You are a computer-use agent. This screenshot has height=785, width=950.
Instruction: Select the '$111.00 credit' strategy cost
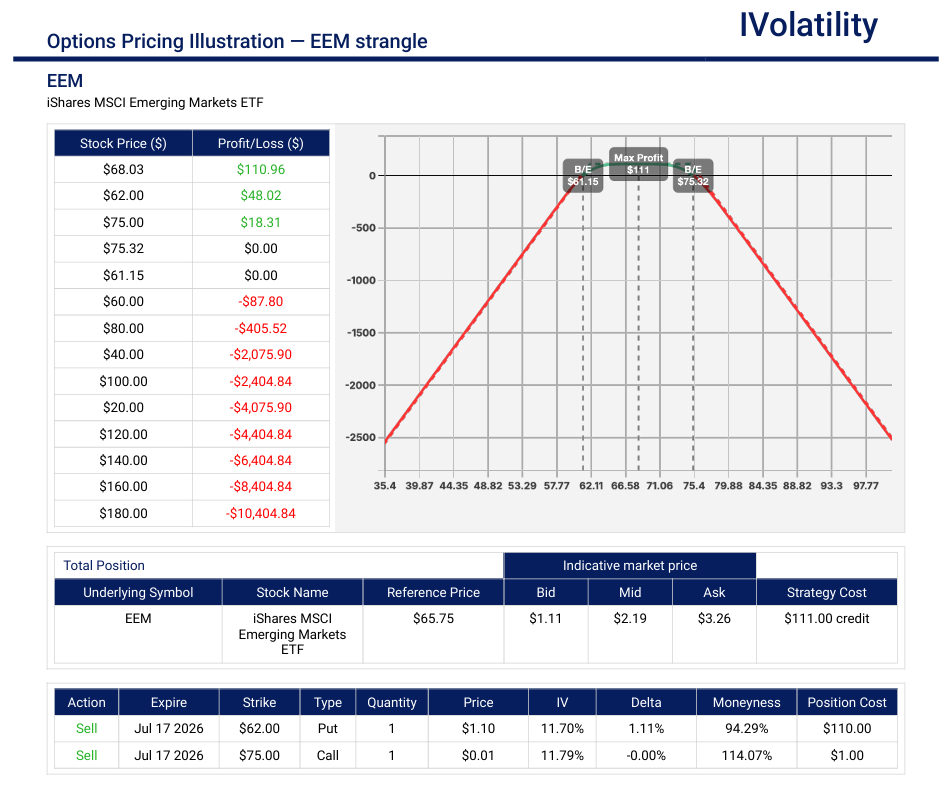click(x=826, y=618)
